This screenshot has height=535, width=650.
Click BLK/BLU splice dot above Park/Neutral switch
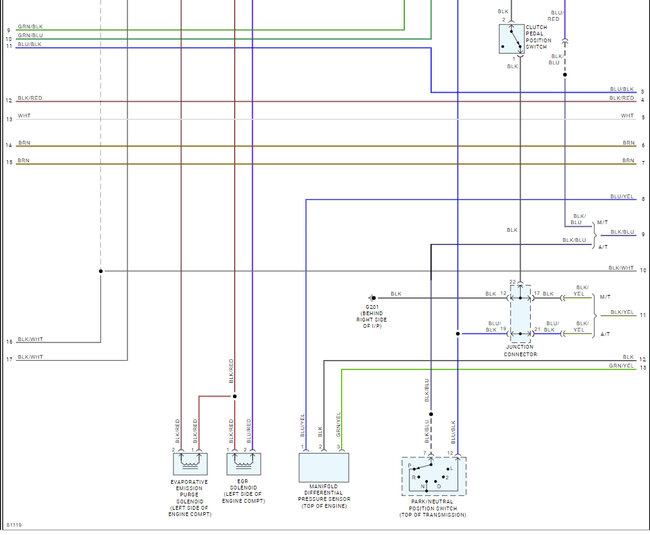coord(431,414)
